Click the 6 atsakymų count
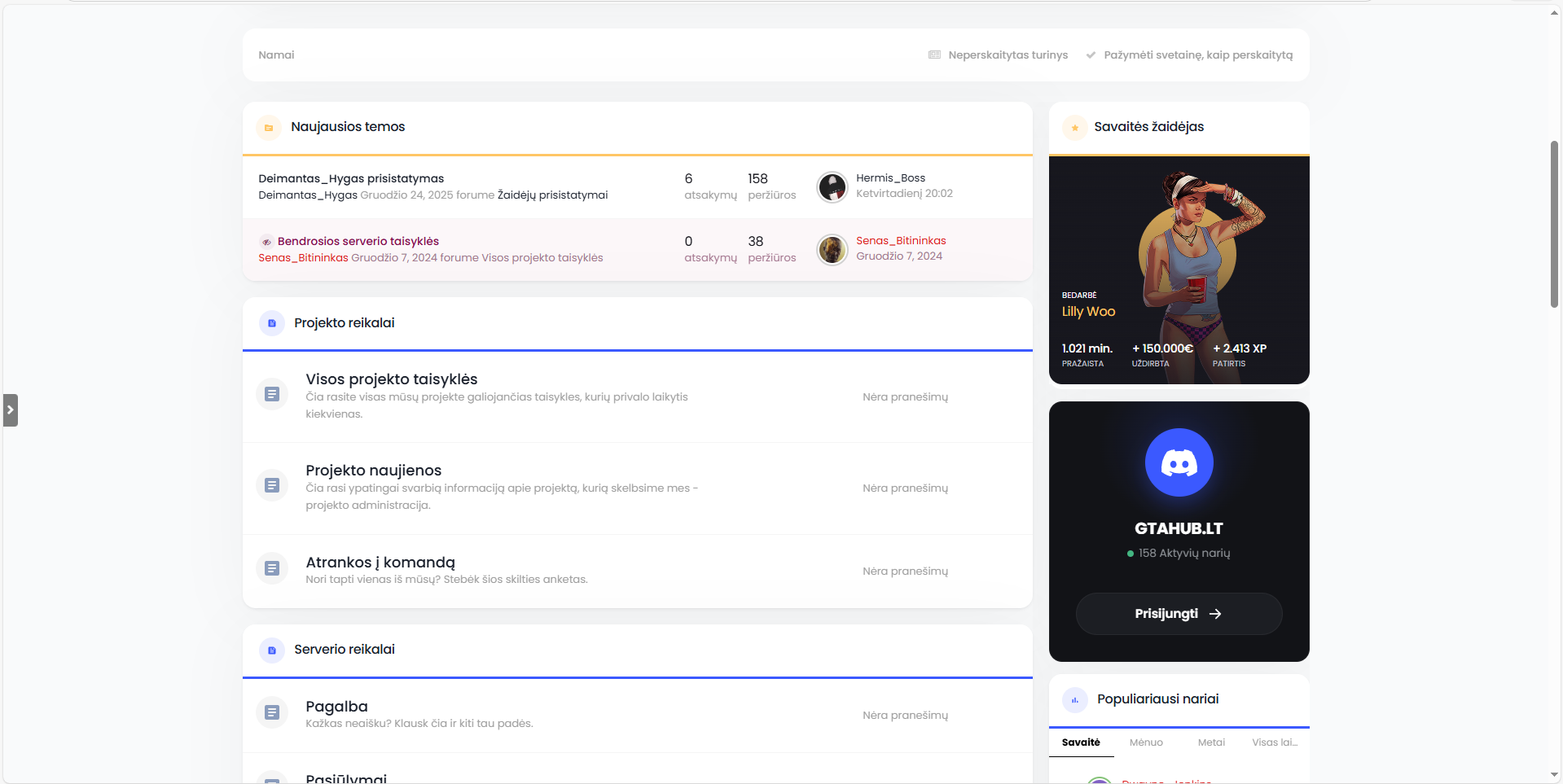Image resolution: width=1563 pixels, height=784 pixels. point(710,186)
